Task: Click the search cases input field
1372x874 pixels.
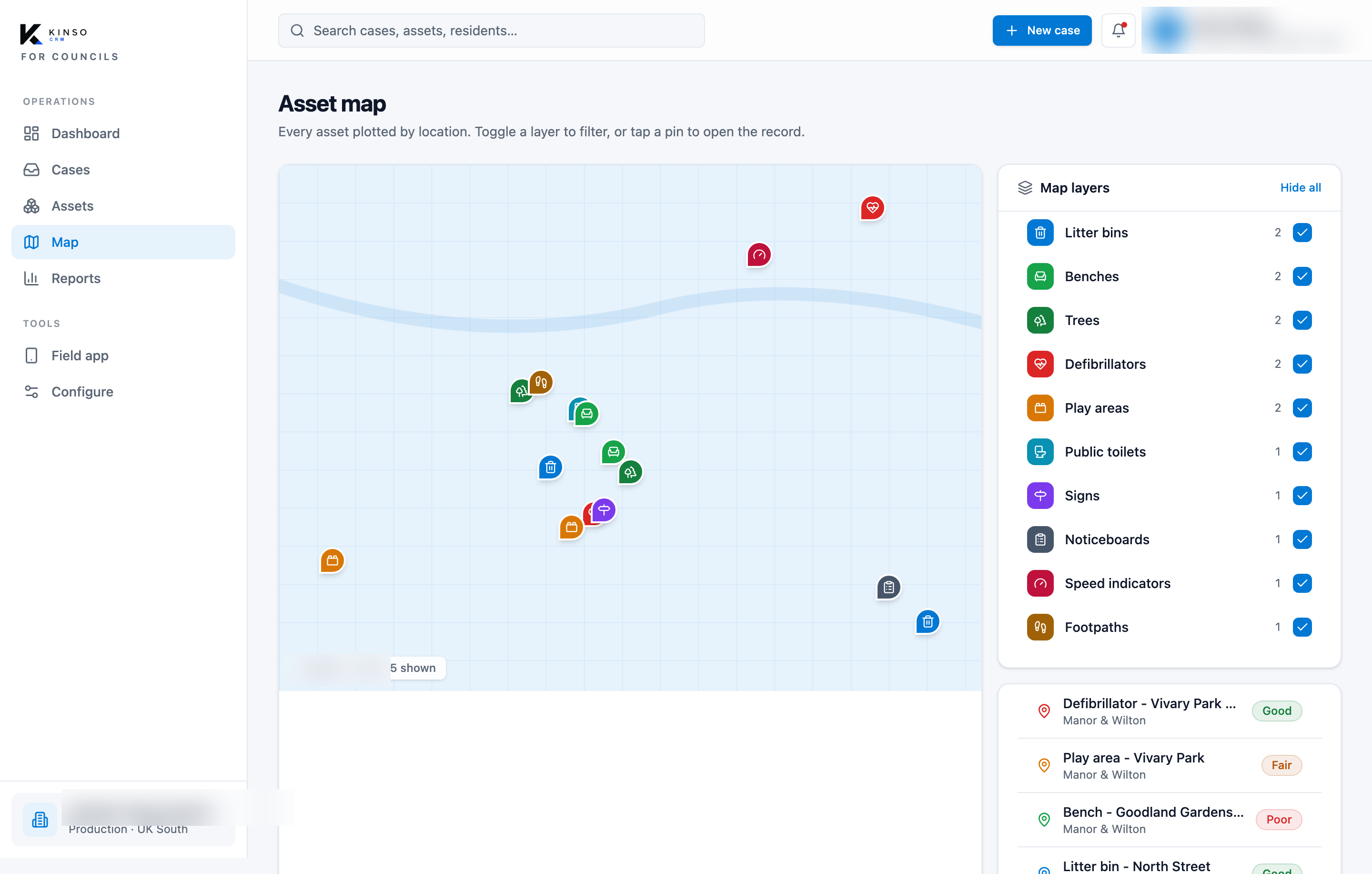Action: point(491,31)
